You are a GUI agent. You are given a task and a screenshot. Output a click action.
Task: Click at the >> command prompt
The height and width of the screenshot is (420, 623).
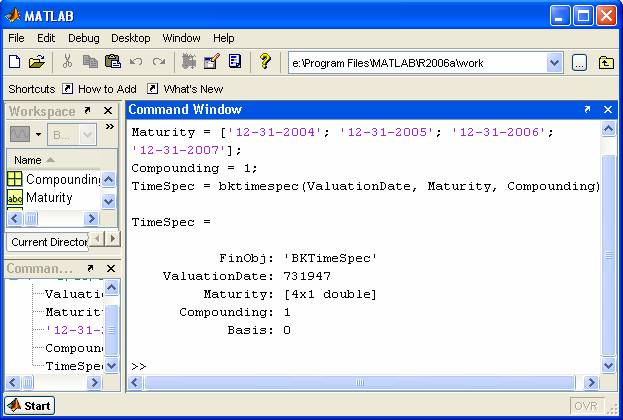(x=139, y=366)
